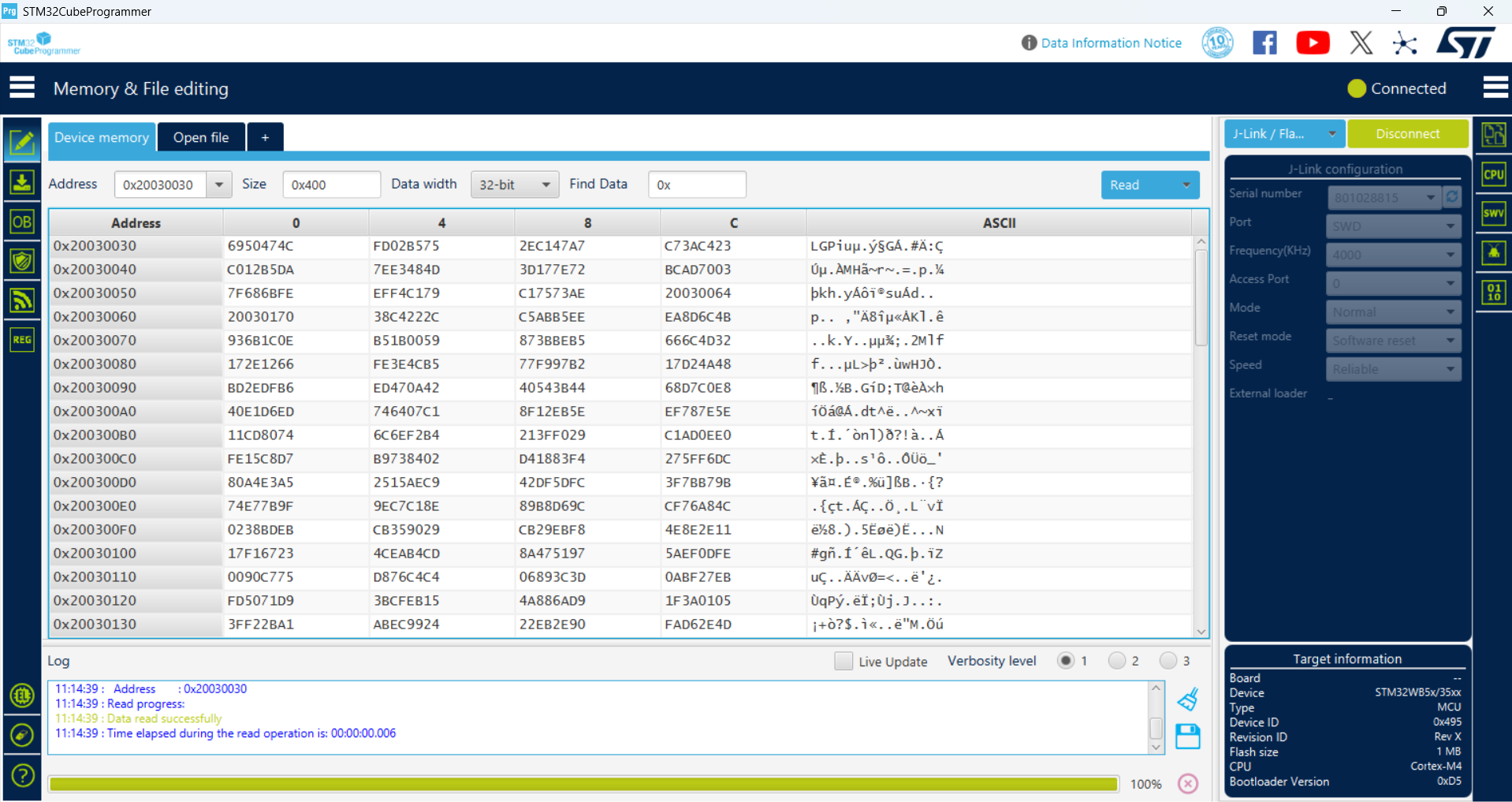Open the REG register viewer

click(22, 340)
